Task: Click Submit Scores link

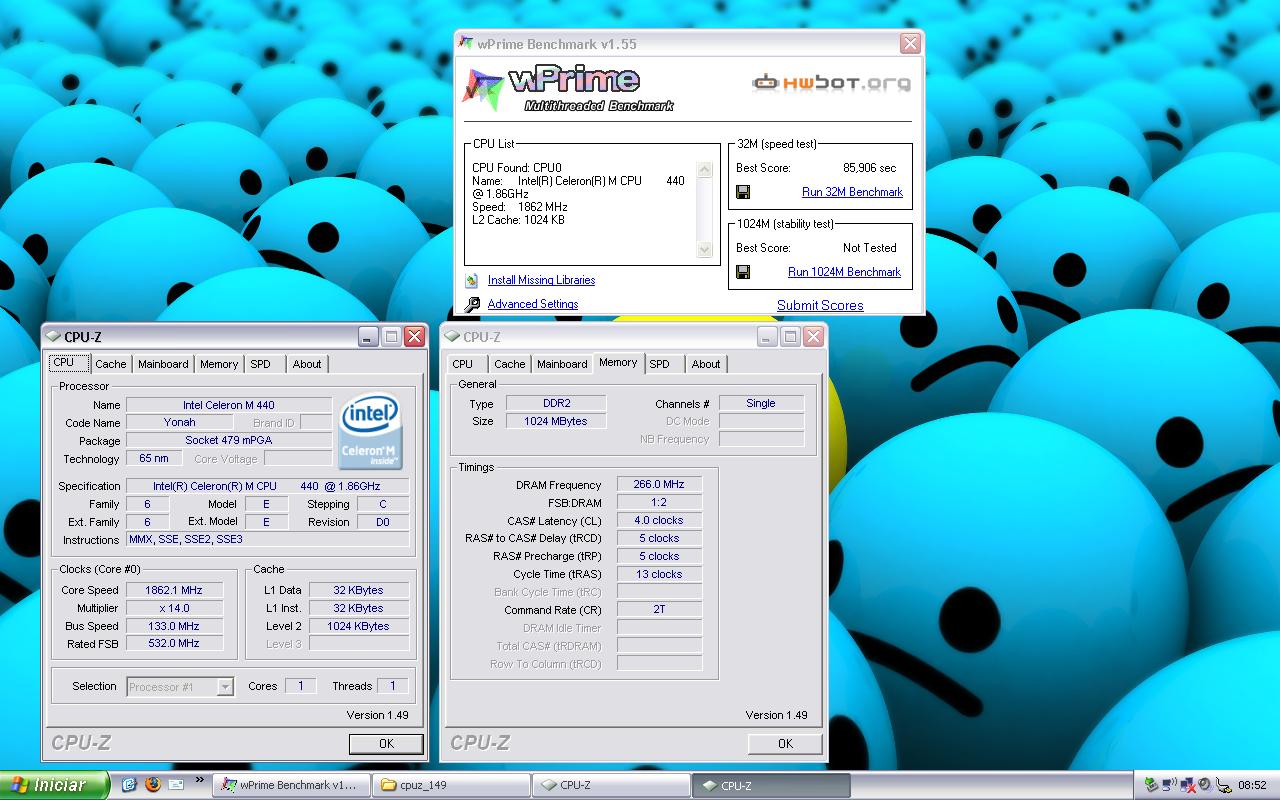Action: point(820,305)
